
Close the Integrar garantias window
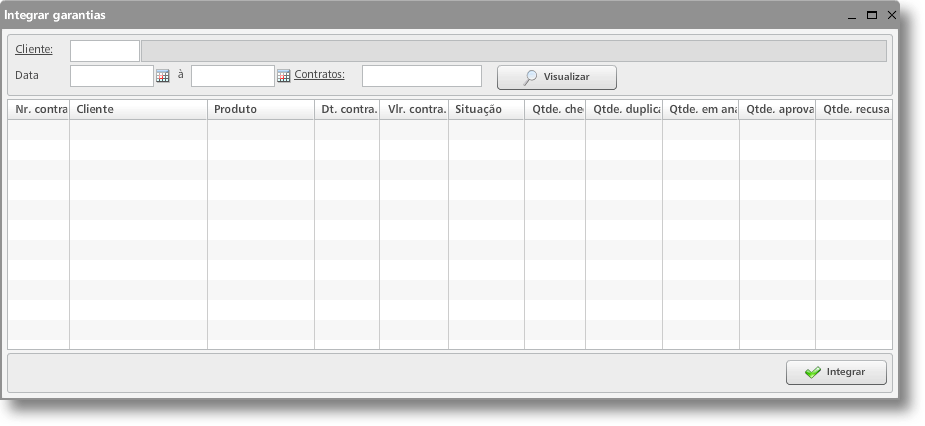tap(891, 16)
